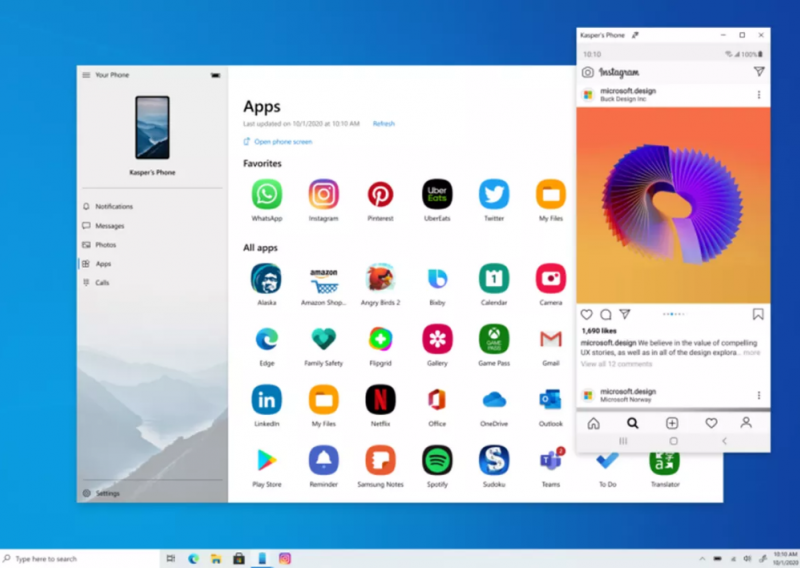Open the Spotify app icon
The image size is (800, 568).
437,460
